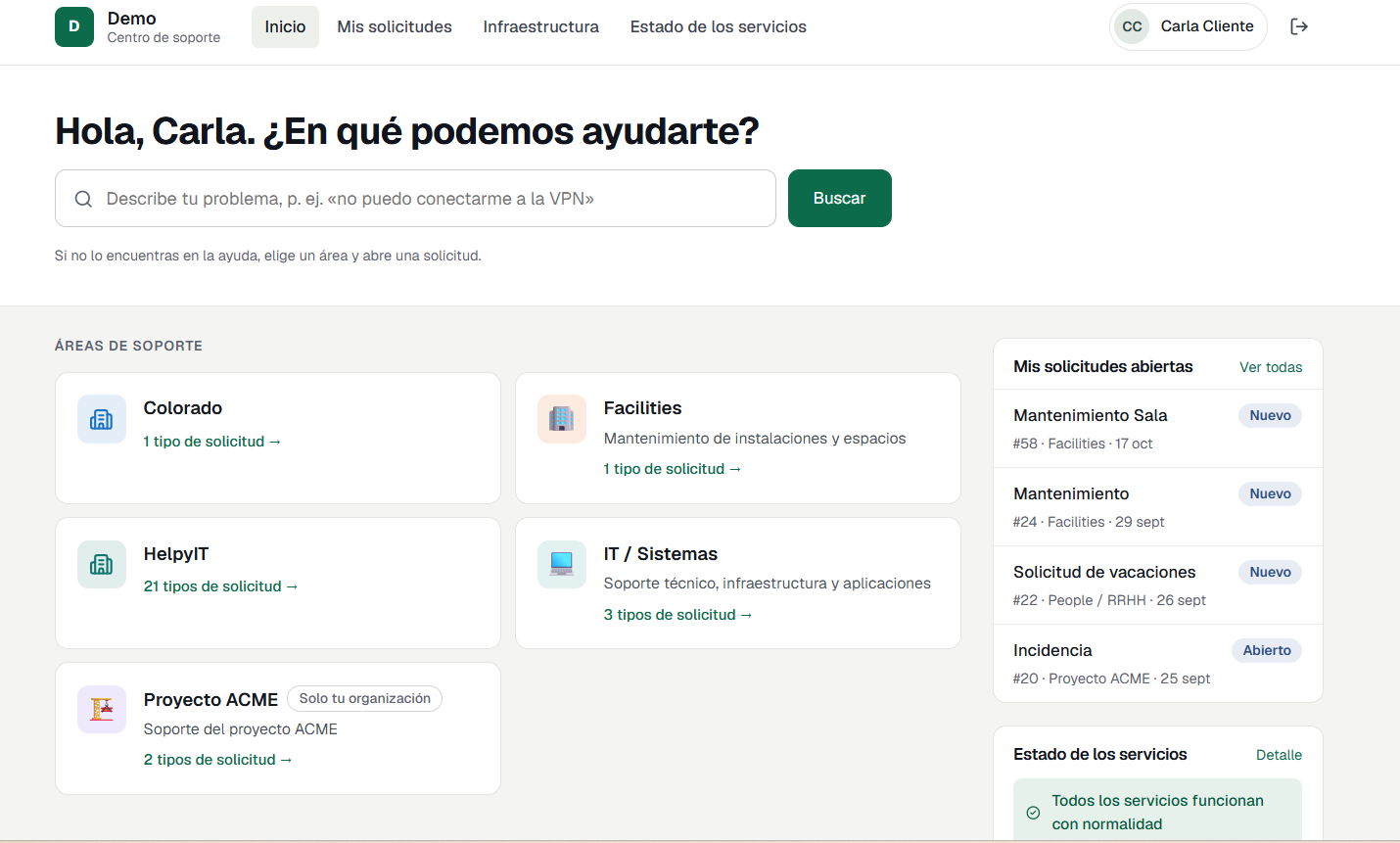
Task: Open Ver todas link for open requests
Action: pyautogui.click(x=1271, y=367)
